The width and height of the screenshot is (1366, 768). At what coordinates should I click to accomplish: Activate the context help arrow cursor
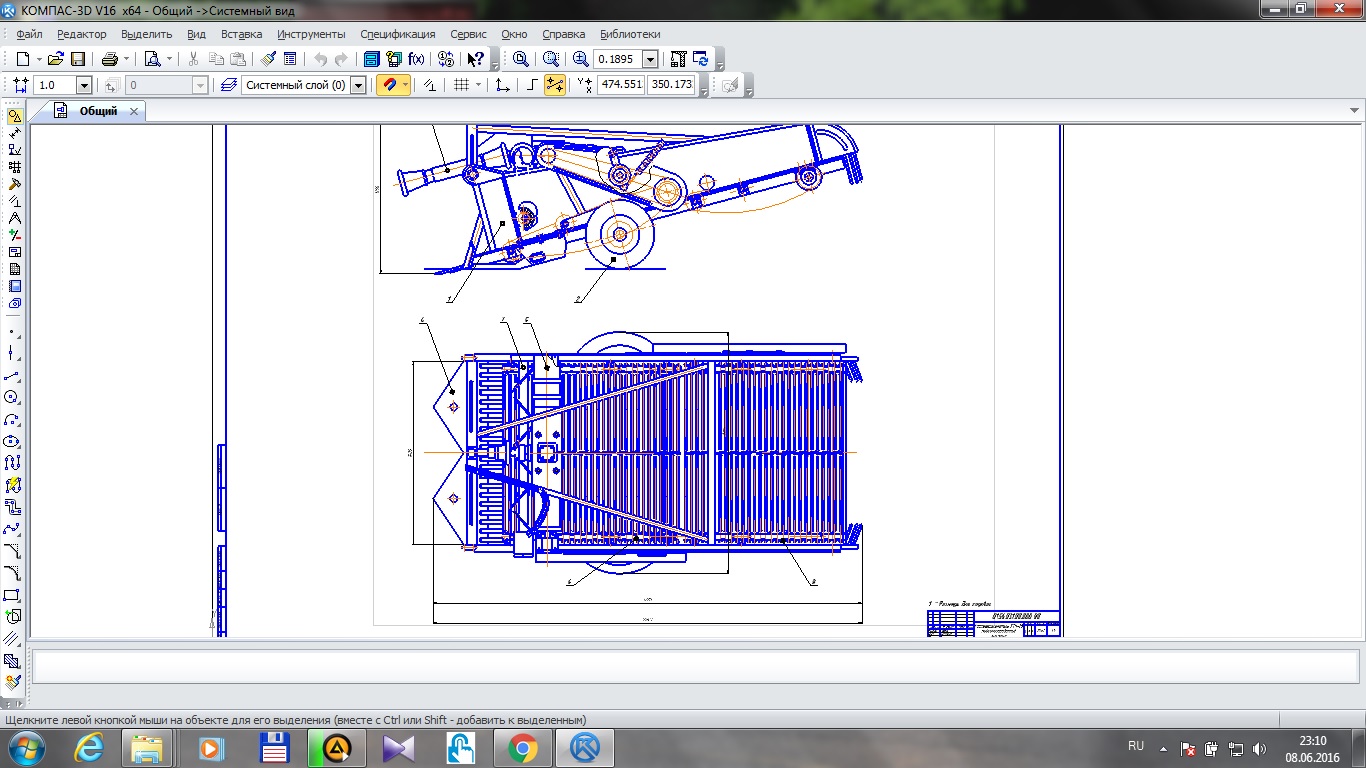477,59
